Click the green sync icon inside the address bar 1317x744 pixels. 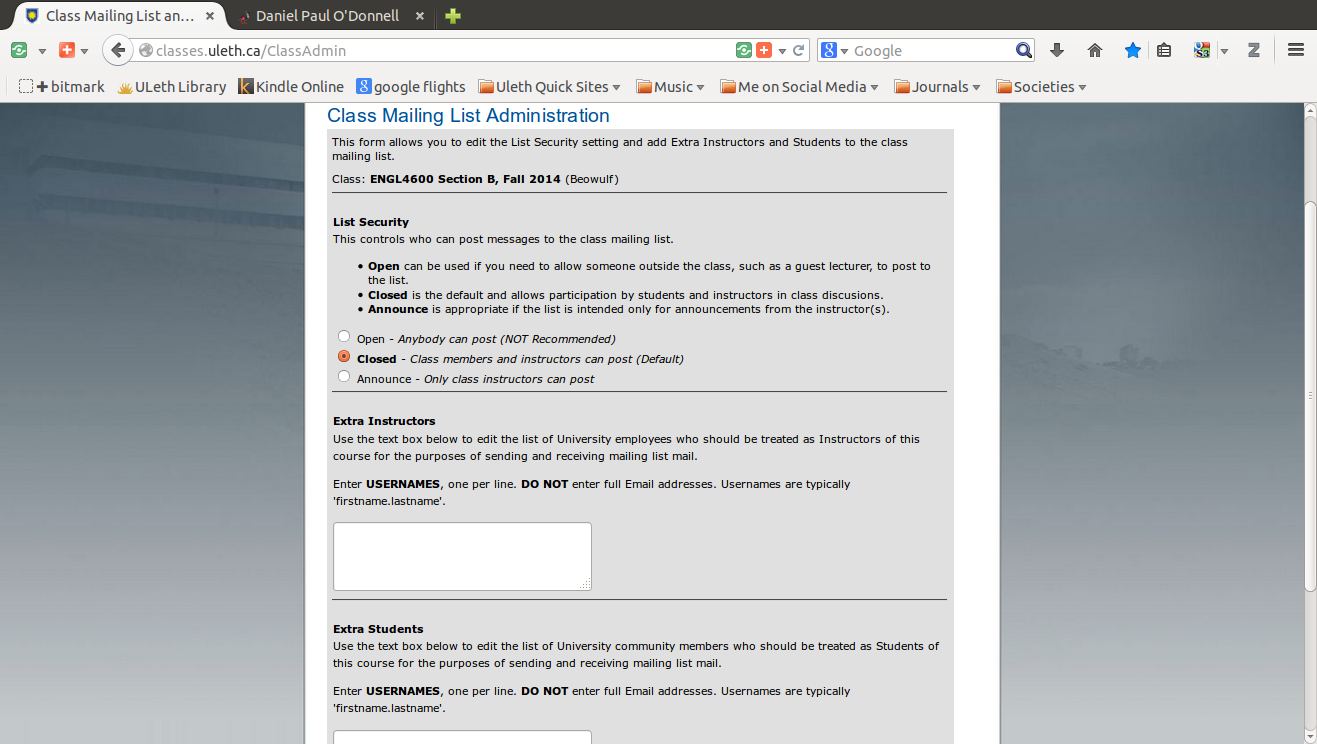coord(743,50)
